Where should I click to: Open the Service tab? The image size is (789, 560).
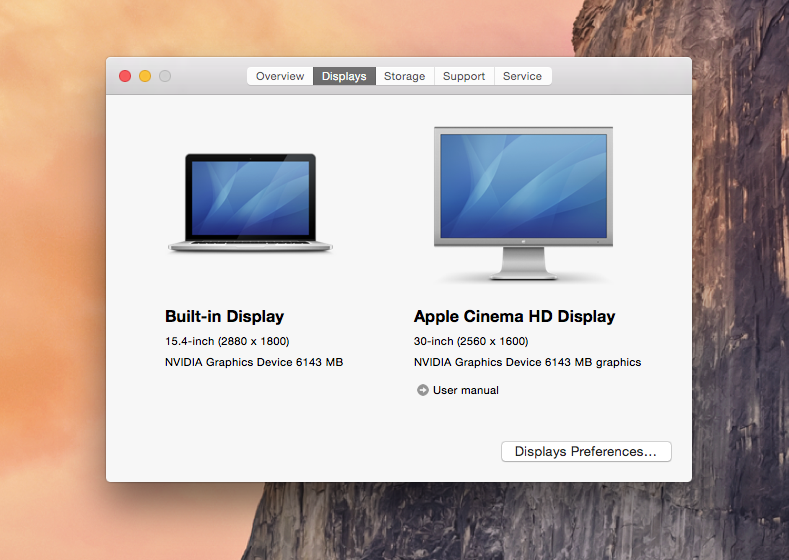tap(522, 76)
